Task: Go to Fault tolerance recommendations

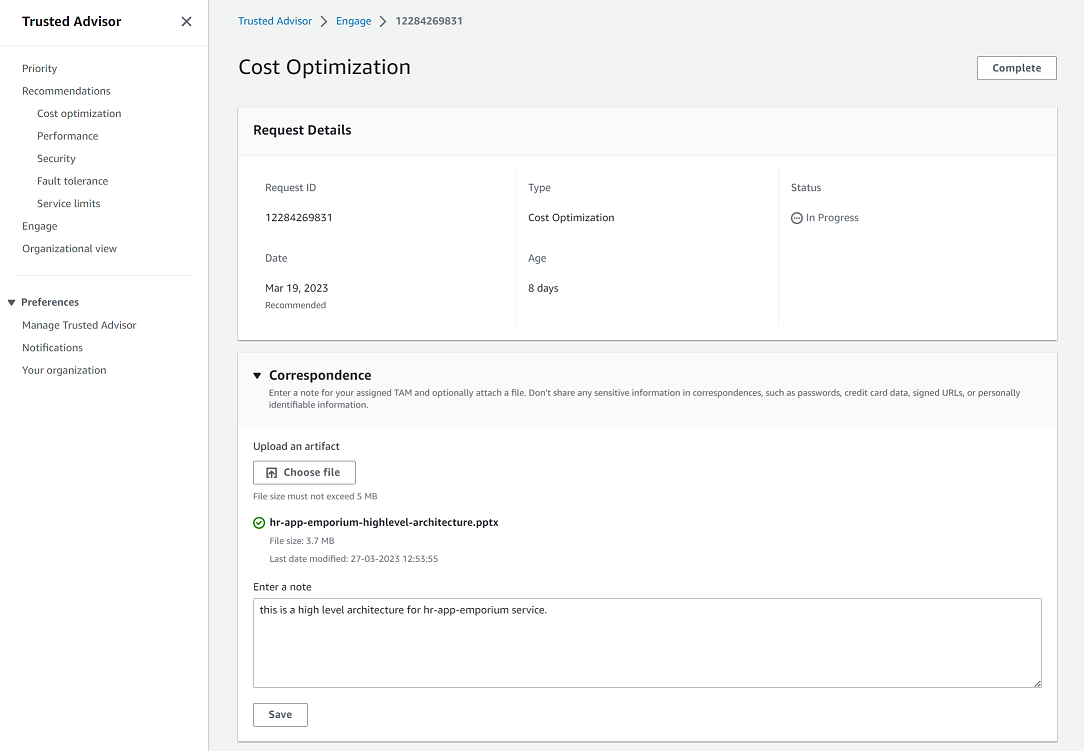Action: coord(73,180)
